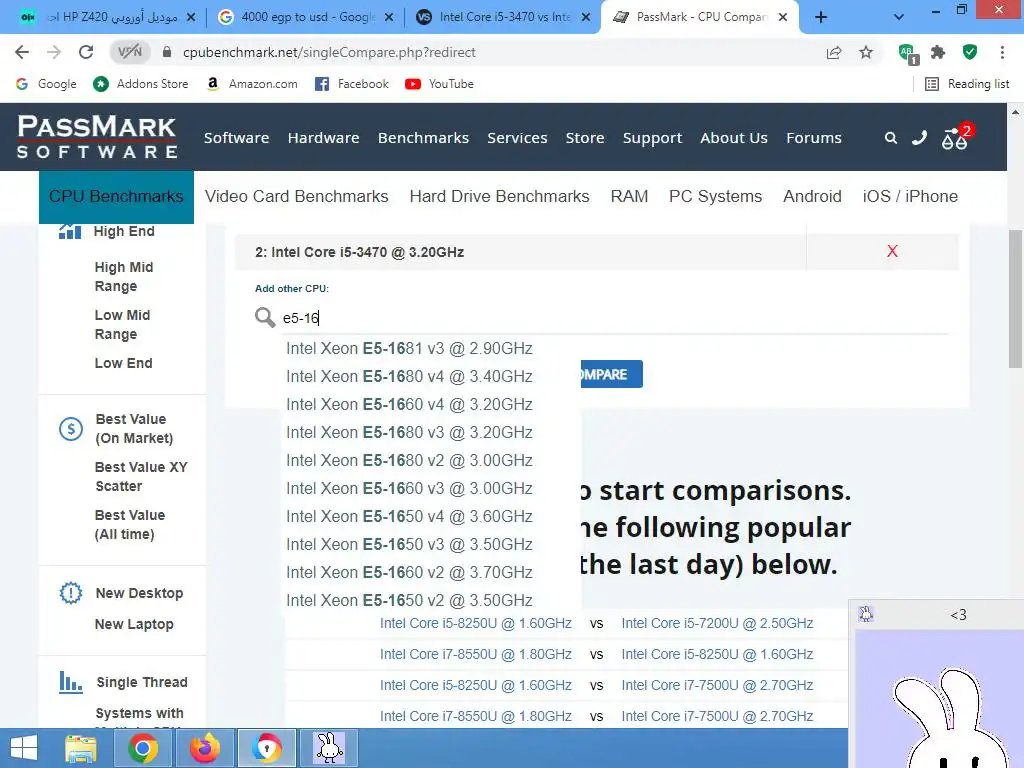Click the phone contact icon

(x=920, y=138)
